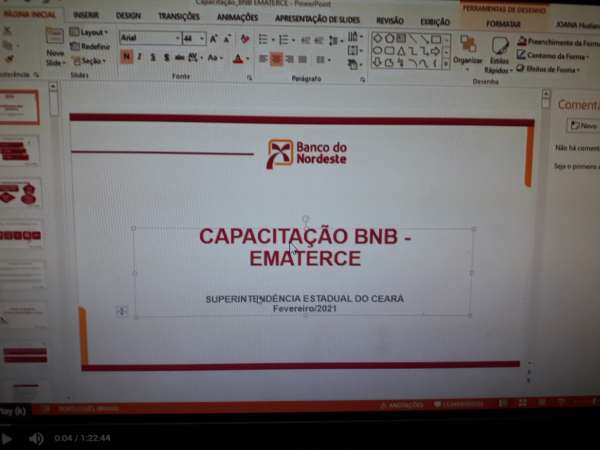Click the slide panel vertical scrollbar up arrow
Image resolution: width=600 pixels, height=450 pixels.
[x=53, y=86]
